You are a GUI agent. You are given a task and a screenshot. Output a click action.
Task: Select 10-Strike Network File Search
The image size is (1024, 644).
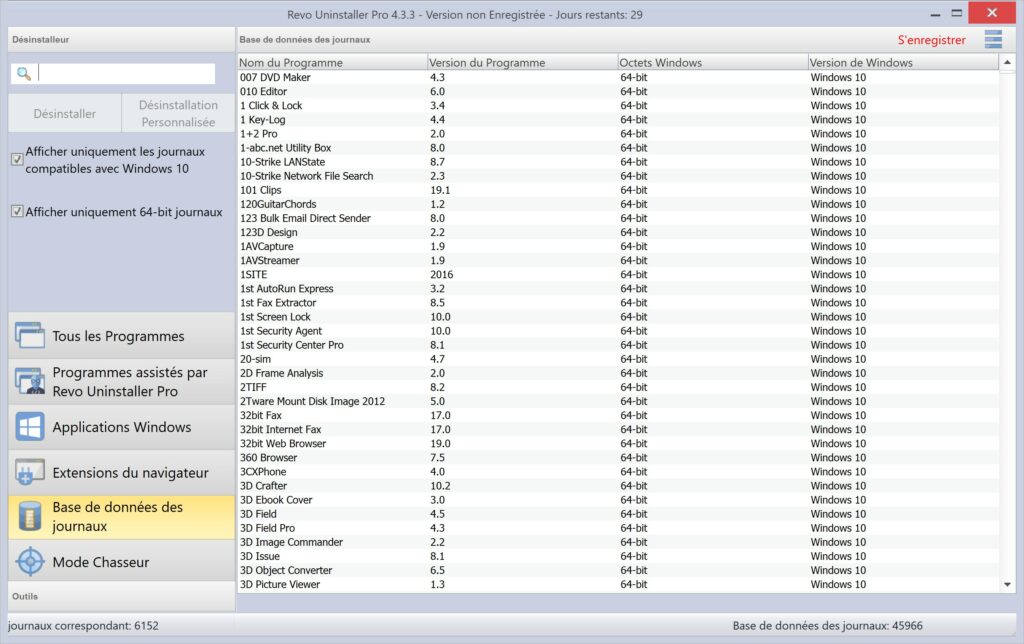click(x=618, y=176)
